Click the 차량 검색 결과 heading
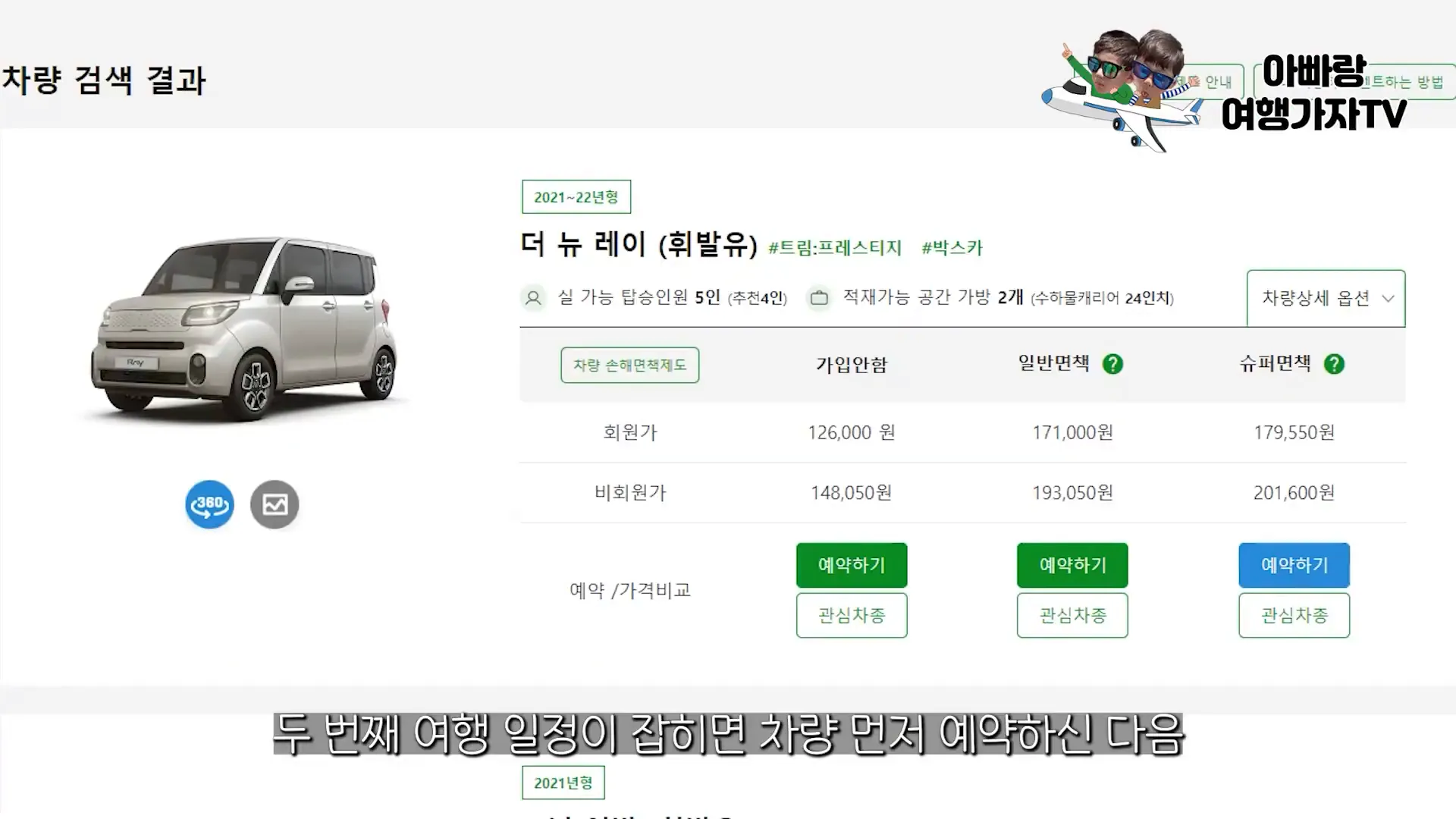This screenshot has width=1456, height=819. click(x=104, y=80)
